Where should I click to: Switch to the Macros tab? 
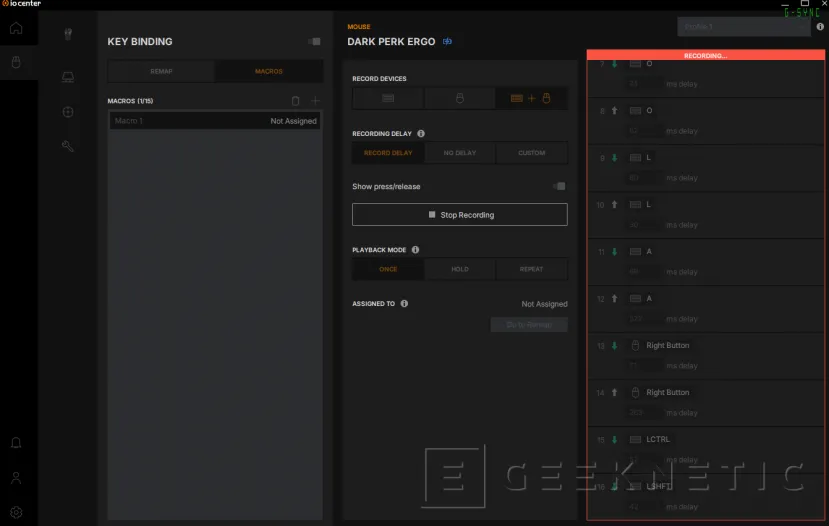269,72
